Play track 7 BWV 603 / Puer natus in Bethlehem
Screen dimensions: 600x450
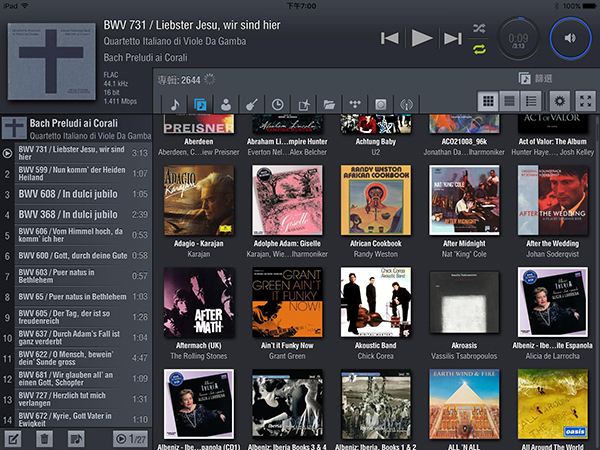[x=76, y=276]
